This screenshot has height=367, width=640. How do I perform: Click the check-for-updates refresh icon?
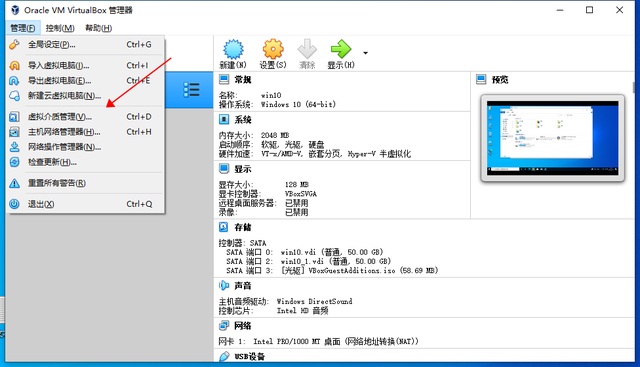[14, 162]
